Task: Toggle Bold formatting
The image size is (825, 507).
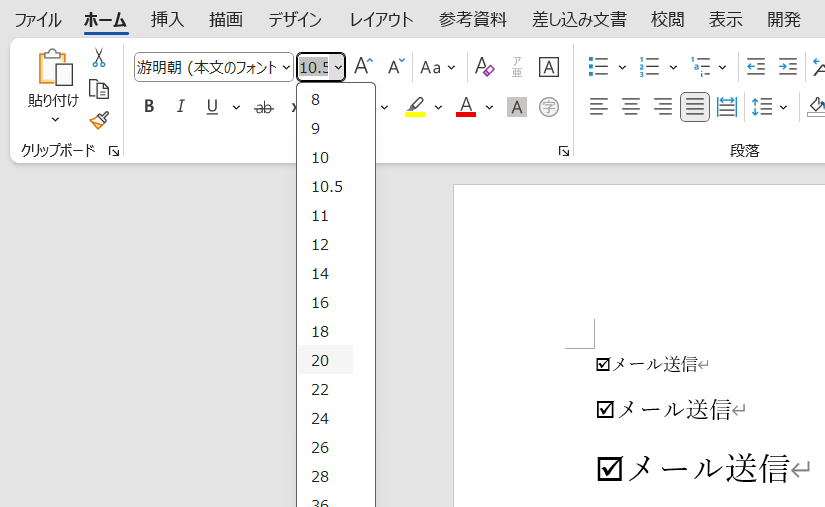Action: click(x=149, y=107)
